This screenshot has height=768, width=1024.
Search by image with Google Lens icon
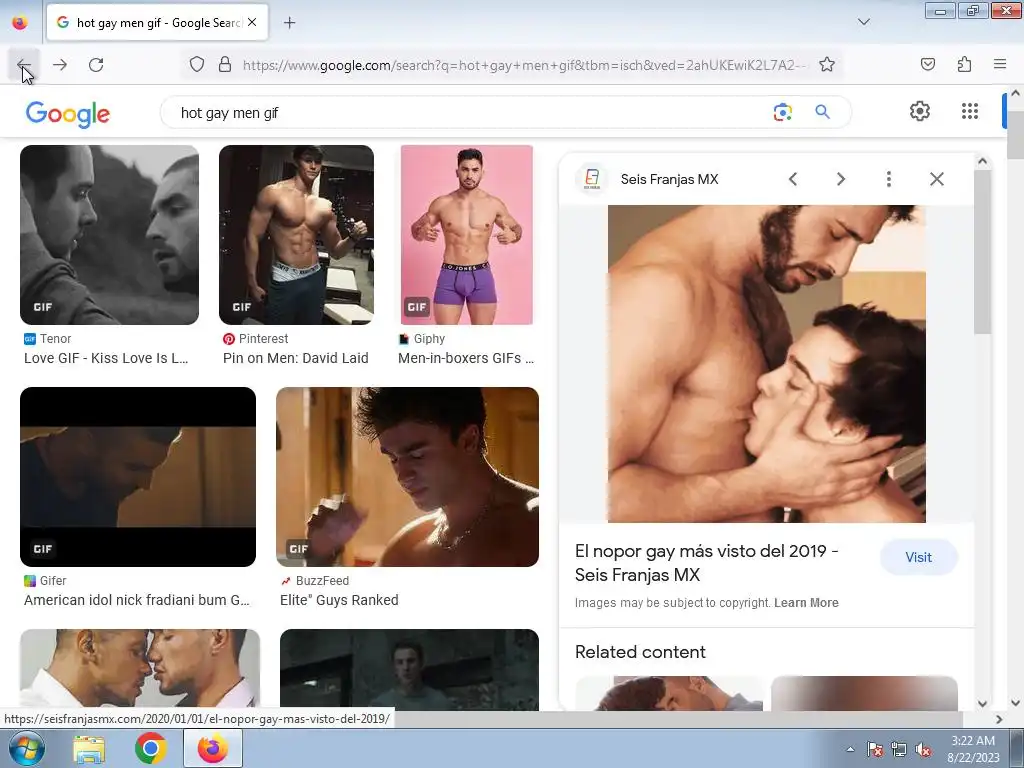782,112
